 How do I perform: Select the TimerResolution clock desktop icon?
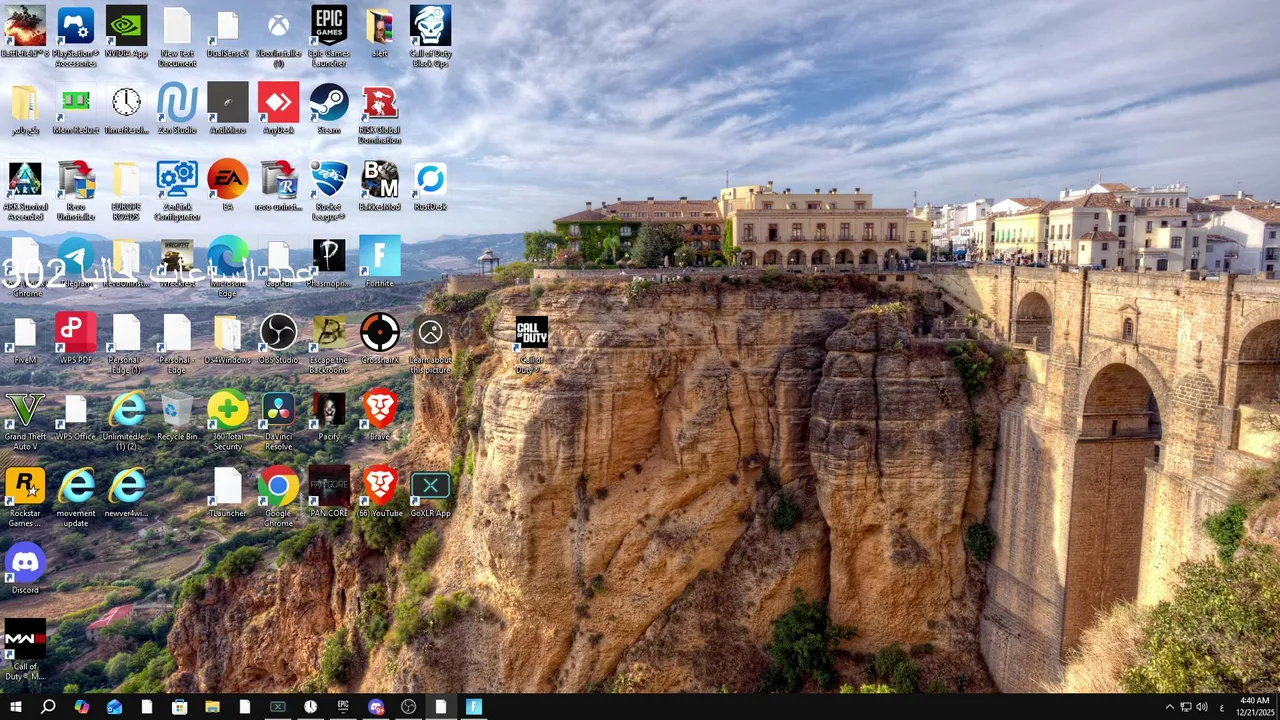click(x=126, y=110)
